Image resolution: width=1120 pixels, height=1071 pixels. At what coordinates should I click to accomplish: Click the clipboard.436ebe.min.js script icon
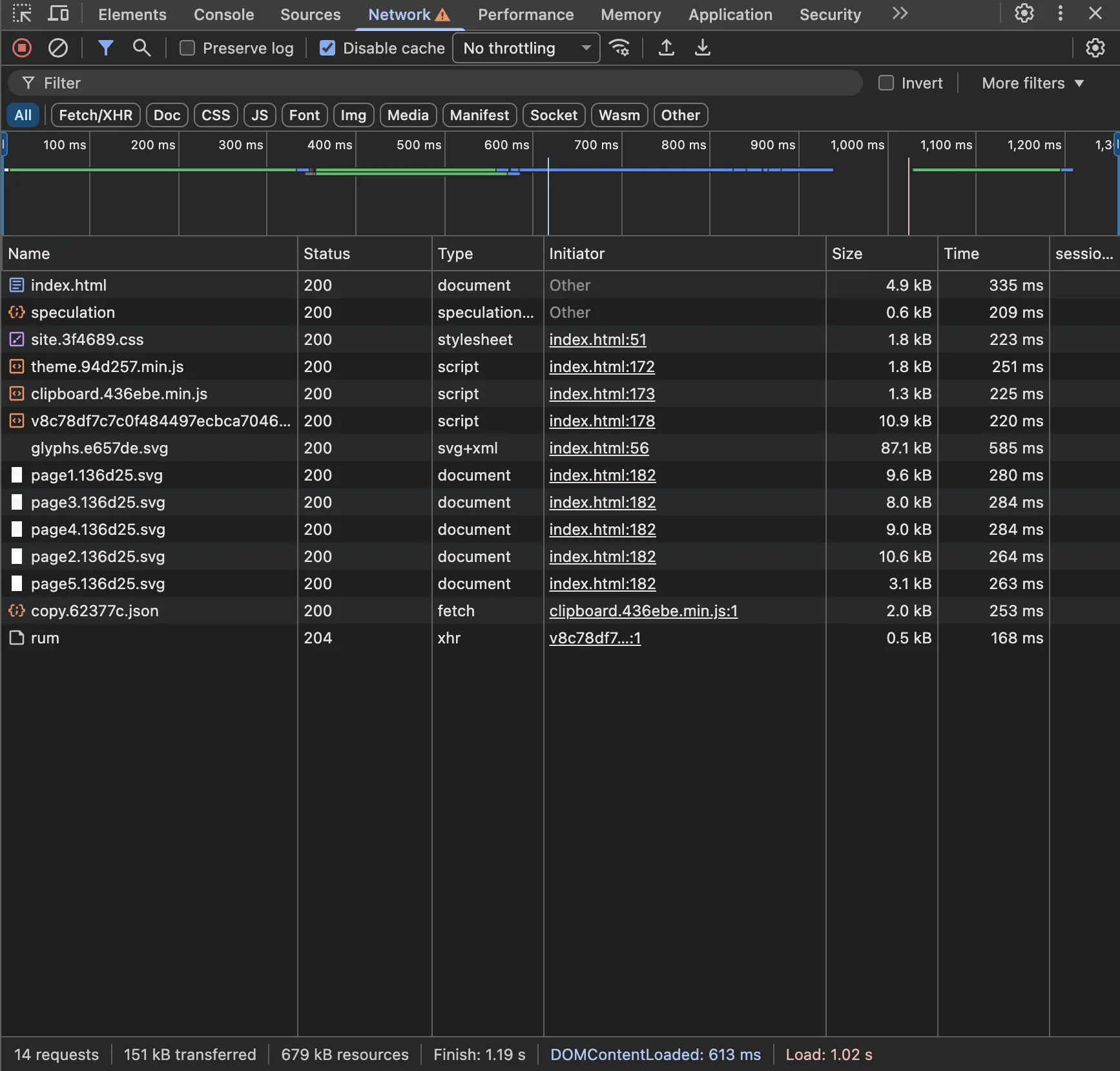[x=17, y=393]
